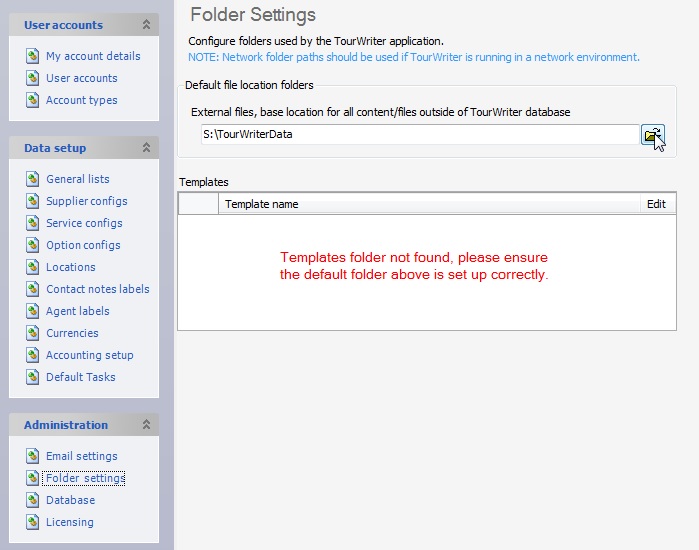This screenshot has width=699, height=550.
Task: Open Default Tasks link
Action: tap(80, 377)
